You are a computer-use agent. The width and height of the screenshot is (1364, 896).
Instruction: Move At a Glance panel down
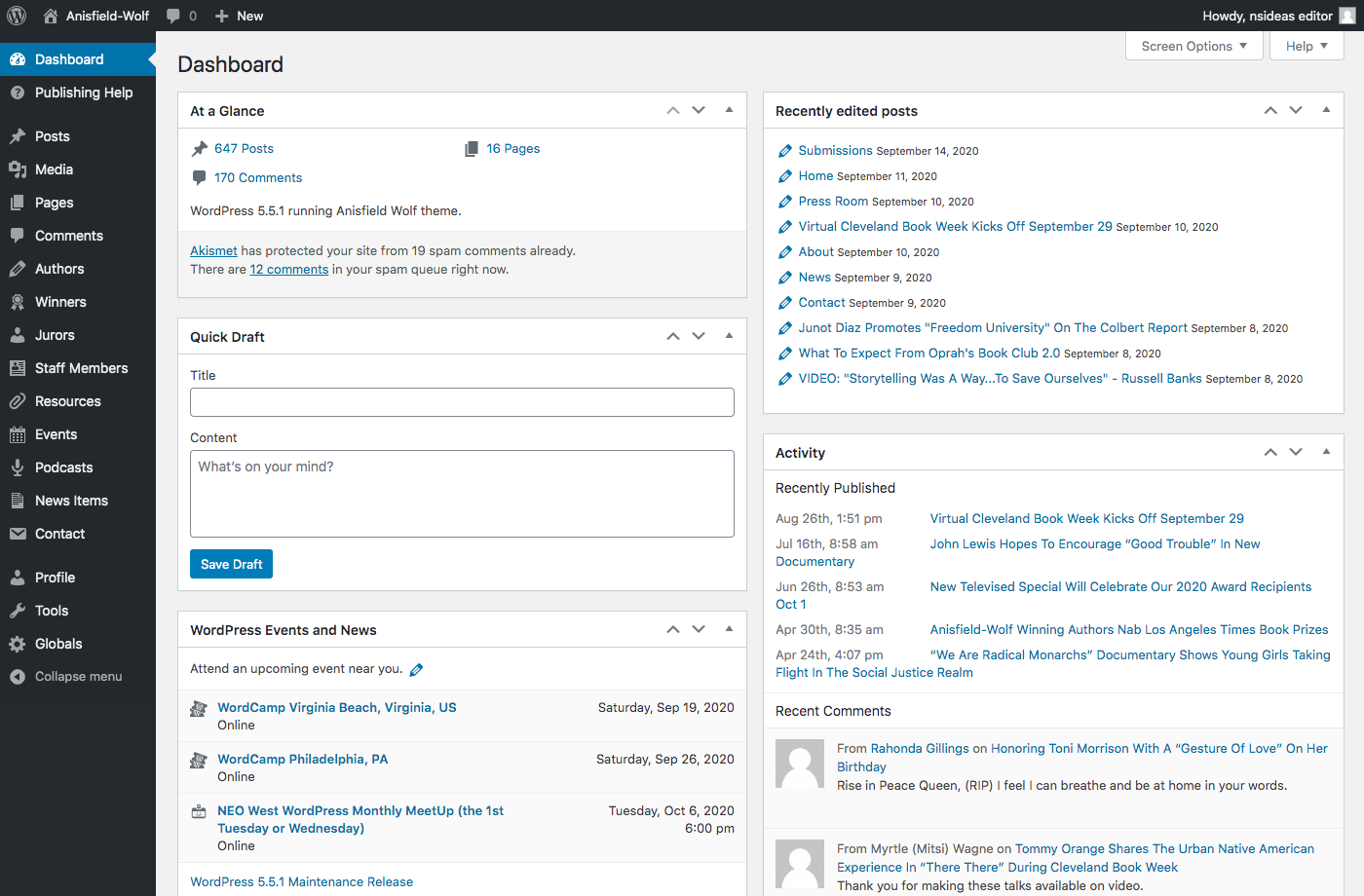(x=699, y=110)
